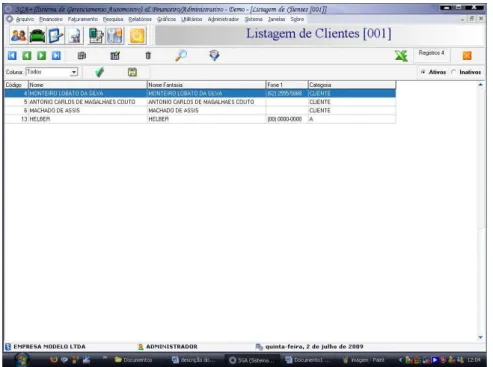This screenshot has width=493, height=367.
Task: Open the Financeiro menu
Action: tap(51, 19)
